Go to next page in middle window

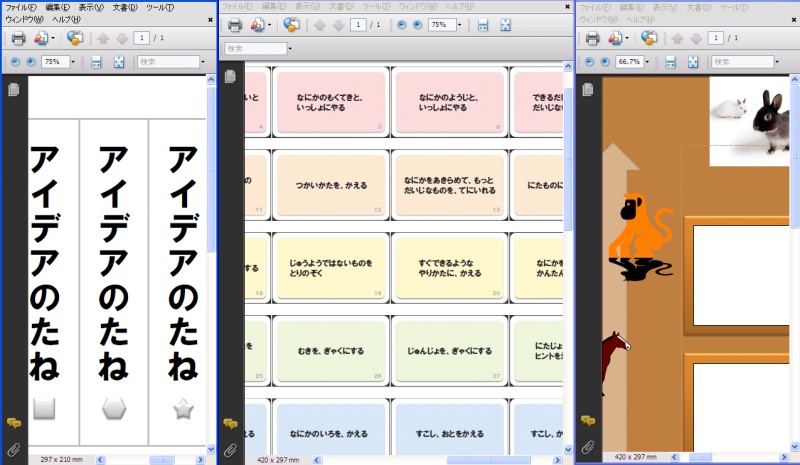[x=338, y=25]
